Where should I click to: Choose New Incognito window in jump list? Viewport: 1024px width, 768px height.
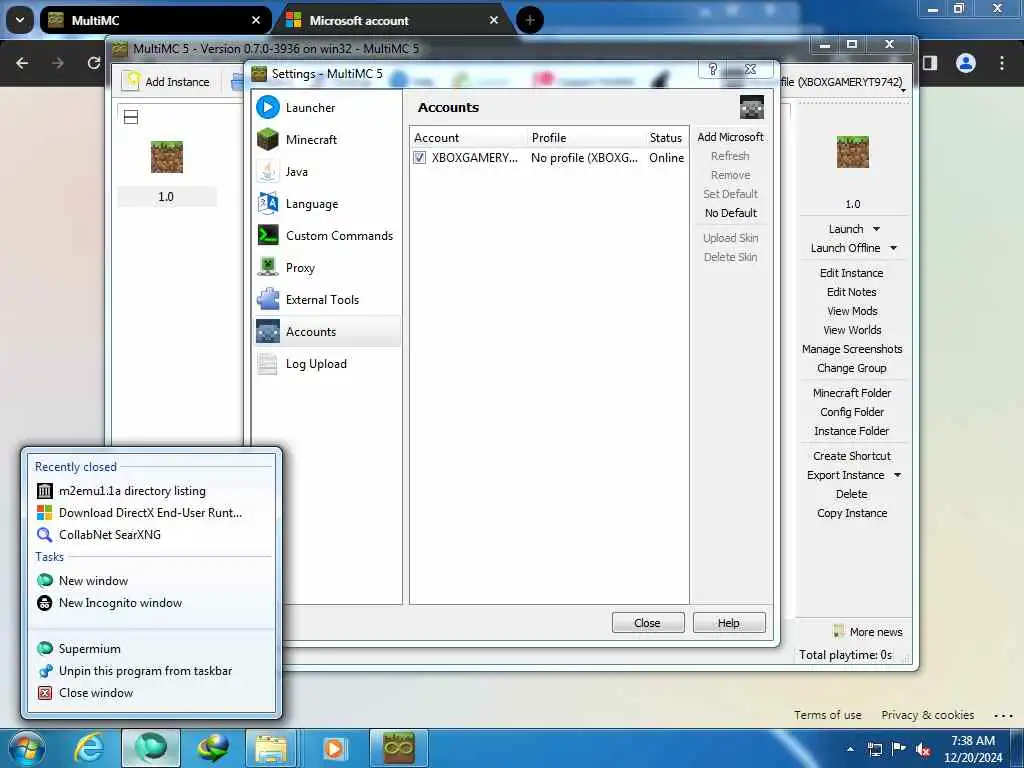pyautogui.click(x=152, y=603)
